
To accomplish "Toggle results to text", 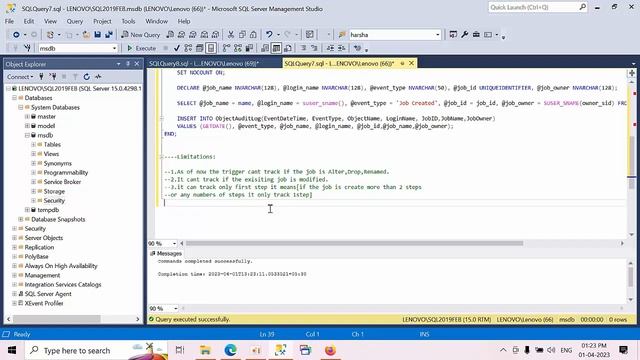I will click(265, 48).
